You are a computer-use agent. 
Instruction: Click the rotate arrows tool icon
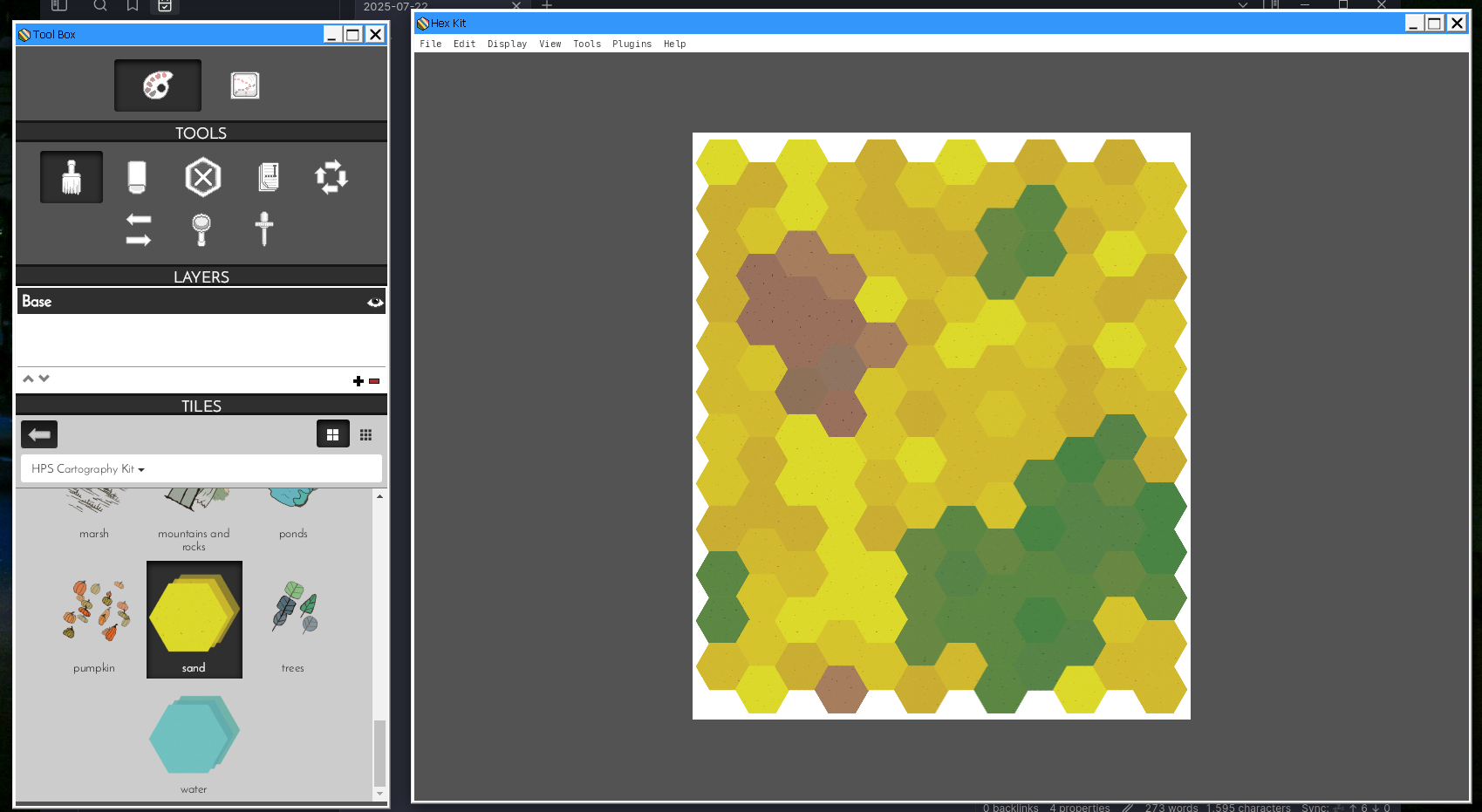coord(331,177)
